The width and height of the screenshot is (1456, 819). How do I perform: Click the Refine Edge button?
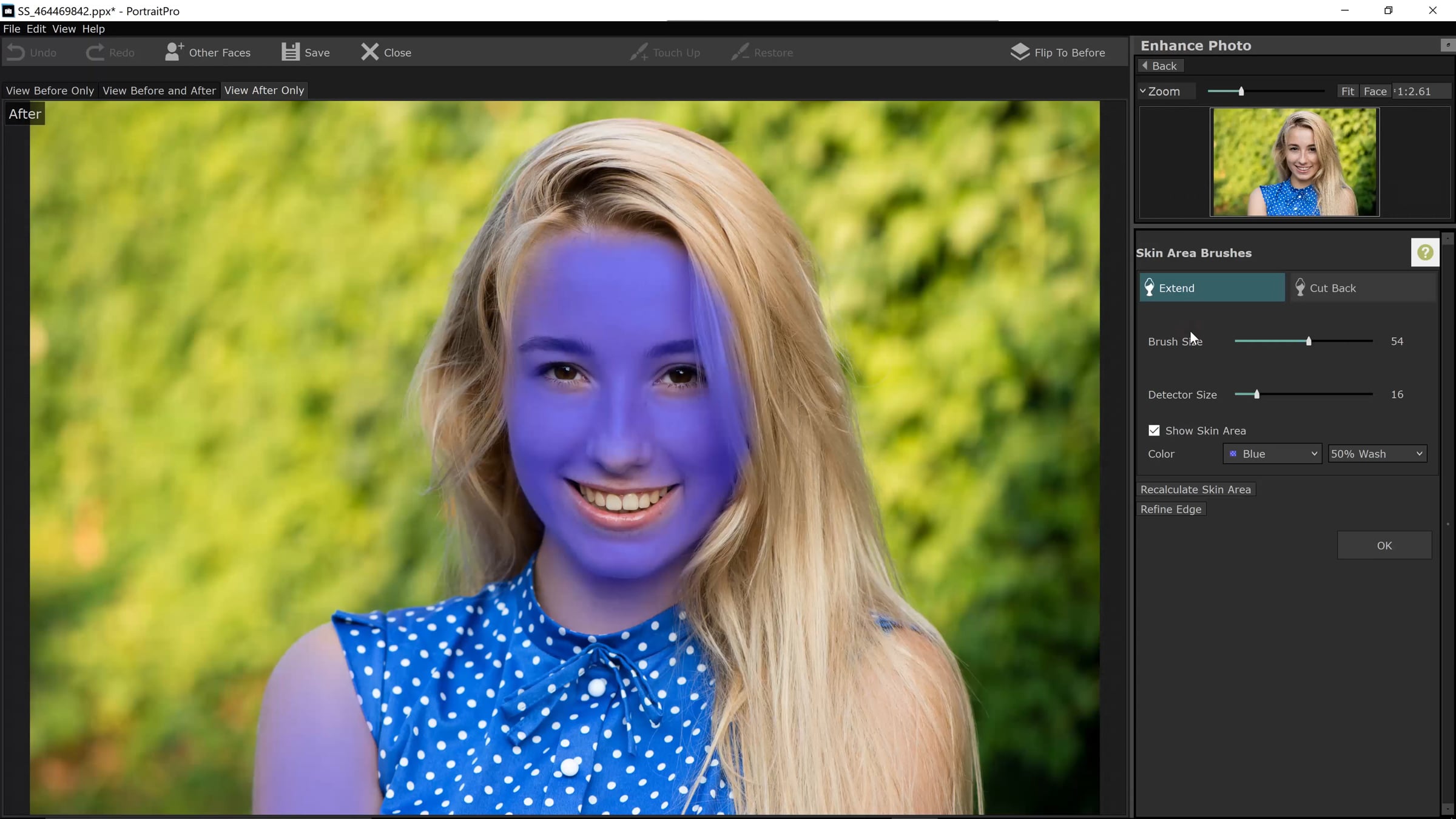pyautogui.click(x=1170, y=510)
